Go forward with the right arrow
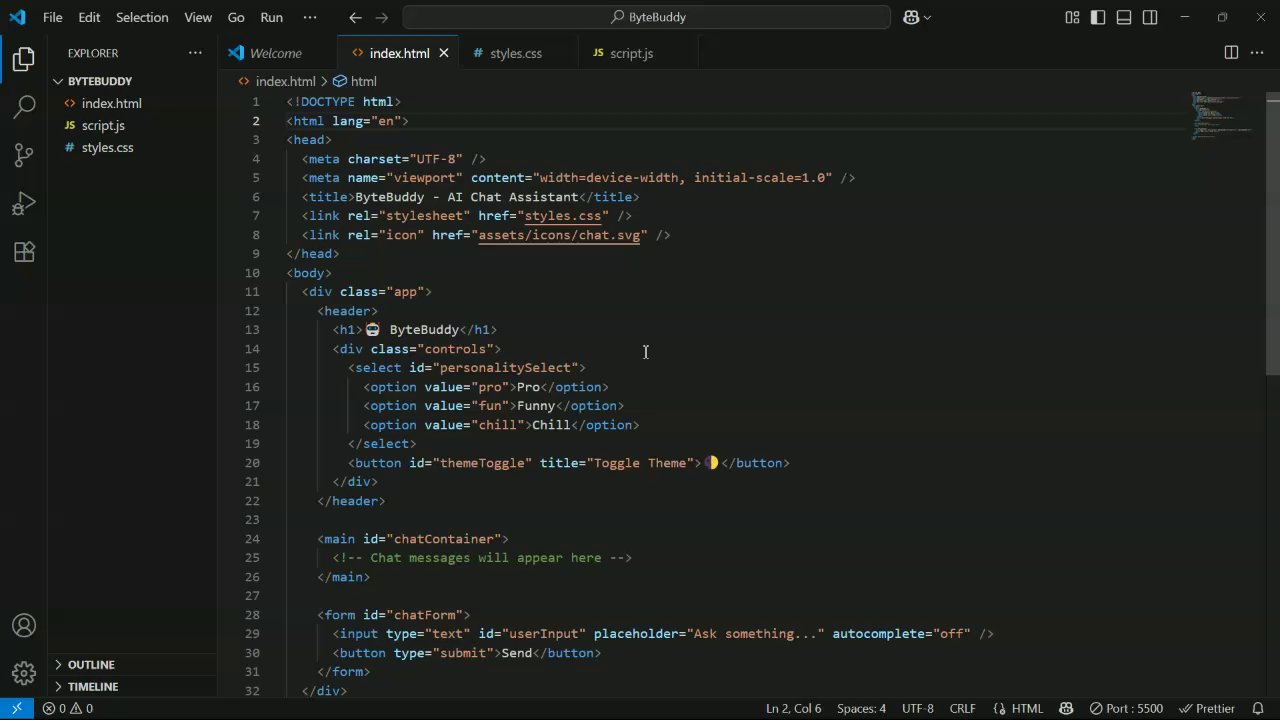1280x720 pixels. coord(383,17)
